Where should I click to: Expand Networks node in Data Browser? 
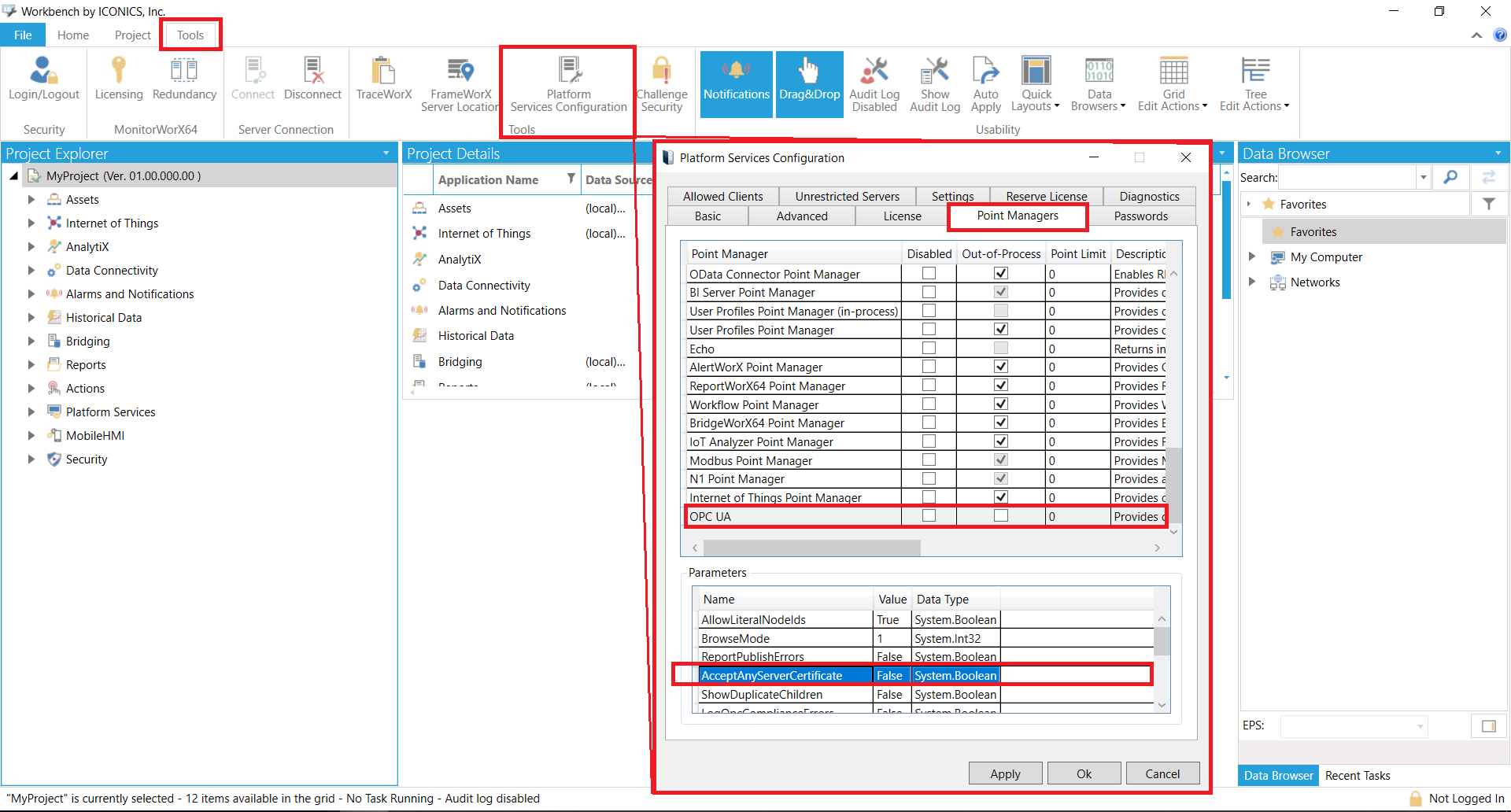coord(1252,282)
